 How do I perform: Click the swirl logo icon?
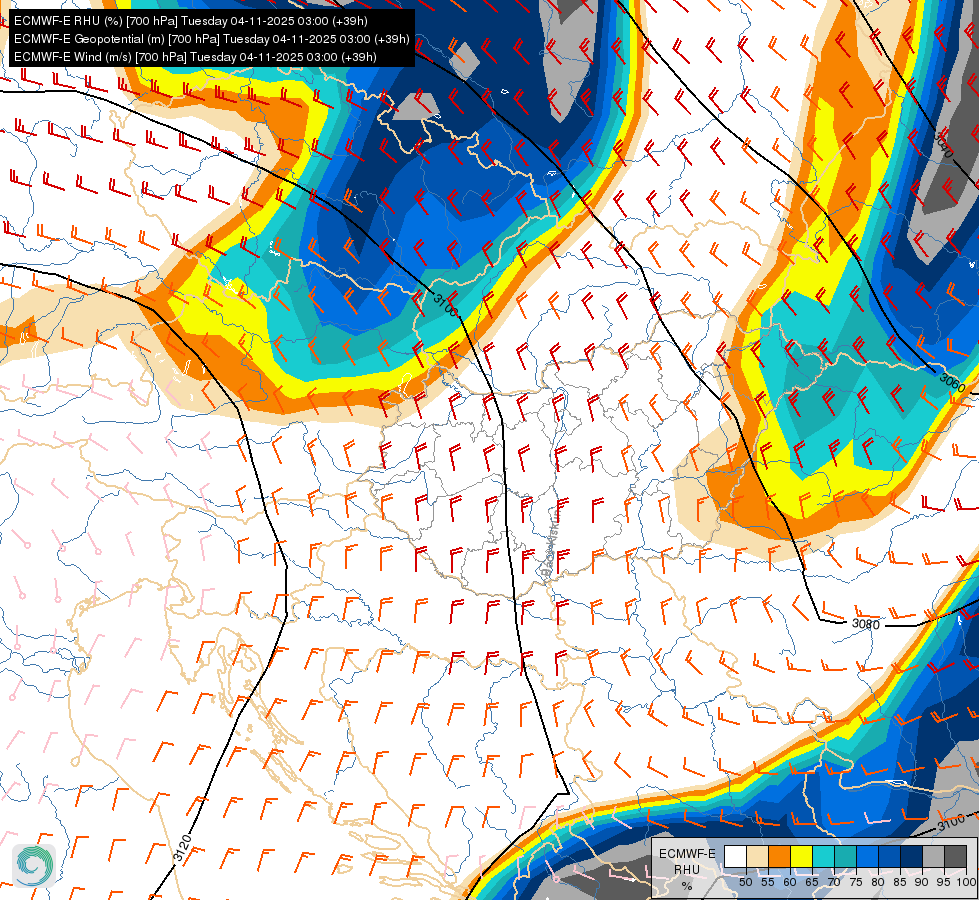pos(34,866)
